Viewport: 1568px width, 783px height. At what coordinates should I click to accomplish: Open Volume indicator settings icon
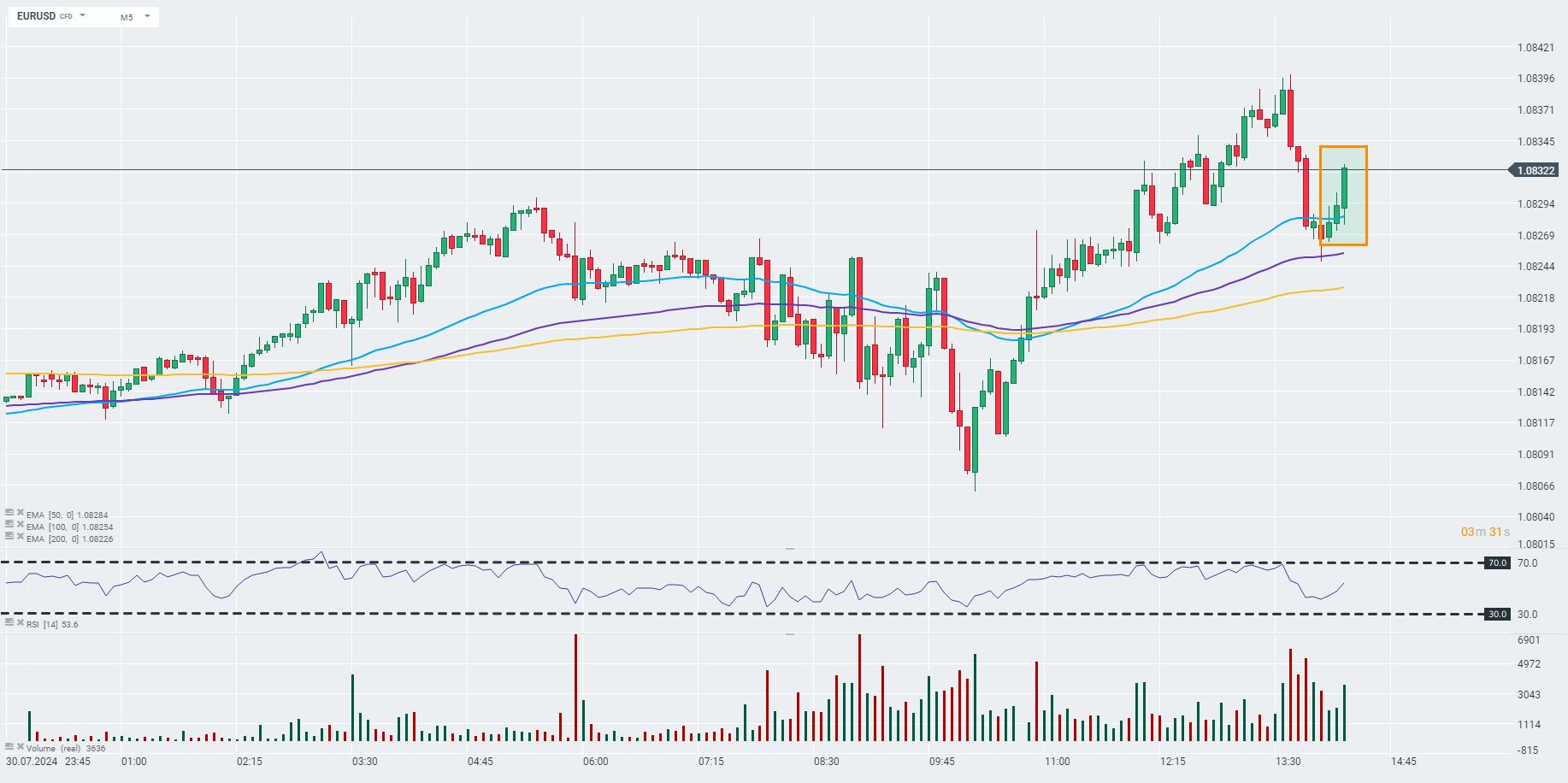point(9,746)
